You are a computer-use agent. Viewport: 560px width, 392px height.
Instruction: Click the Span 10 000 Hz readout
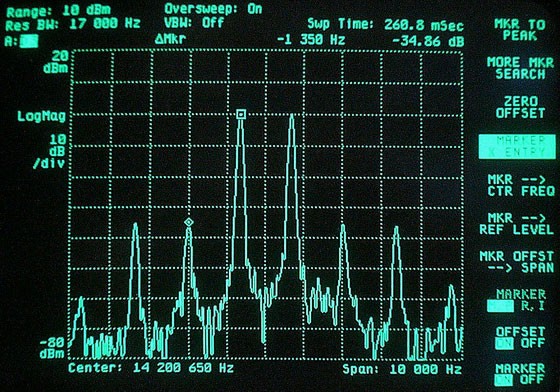(402, 369)
